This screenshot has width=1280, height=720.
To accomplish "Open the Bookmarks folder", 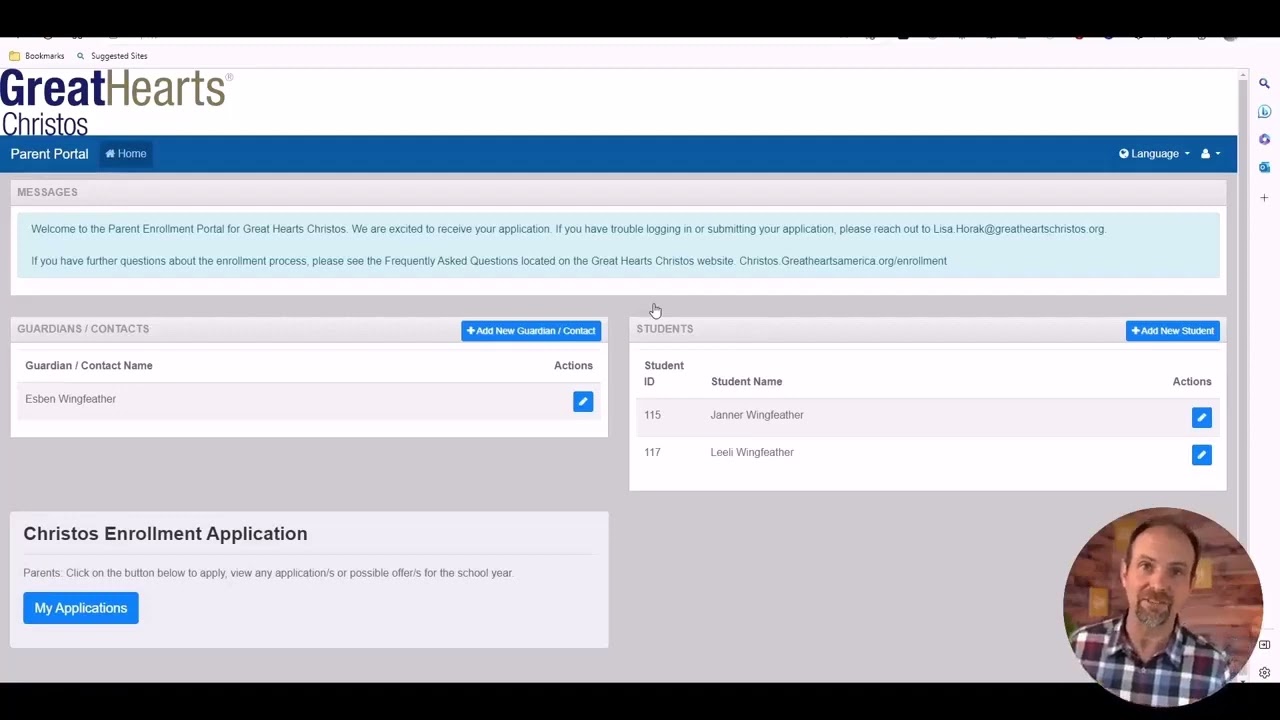I will pos(37,56).
